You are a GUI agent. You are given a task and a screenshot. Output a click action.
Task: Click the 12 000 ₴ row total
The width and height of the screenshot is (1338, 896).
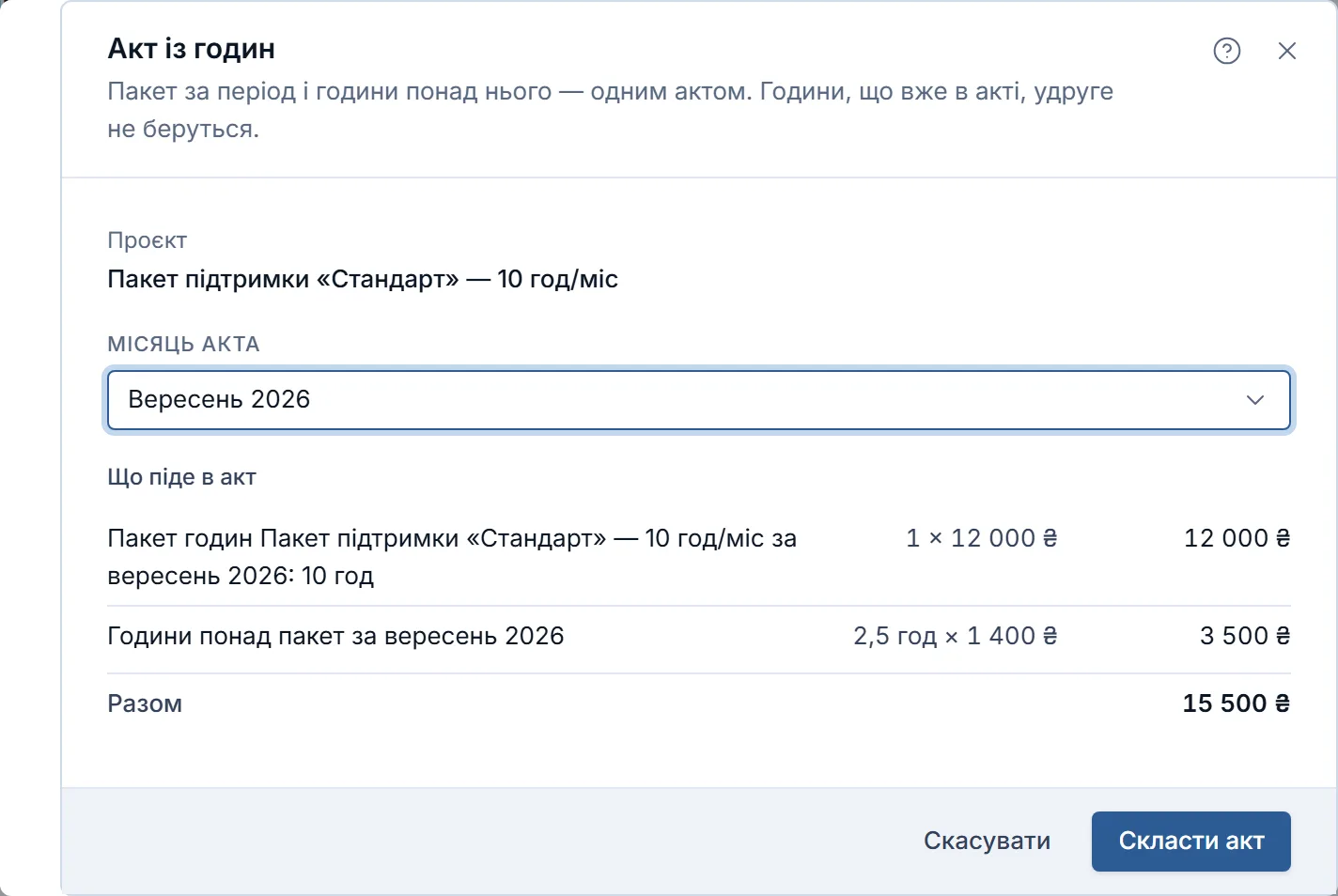pos(1237,538)
